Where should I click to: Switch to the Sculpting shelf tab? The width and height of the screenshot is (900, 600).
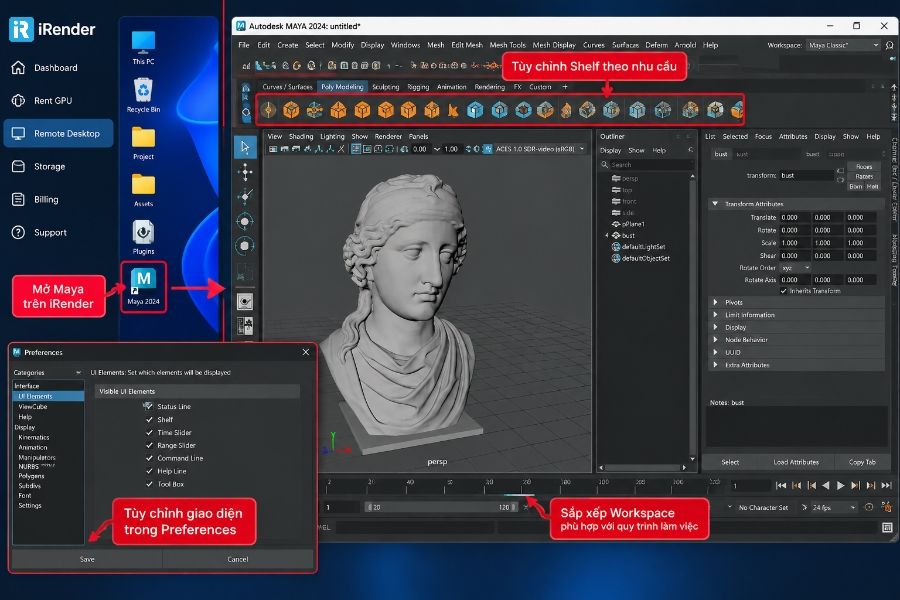[x=385, y=87]
